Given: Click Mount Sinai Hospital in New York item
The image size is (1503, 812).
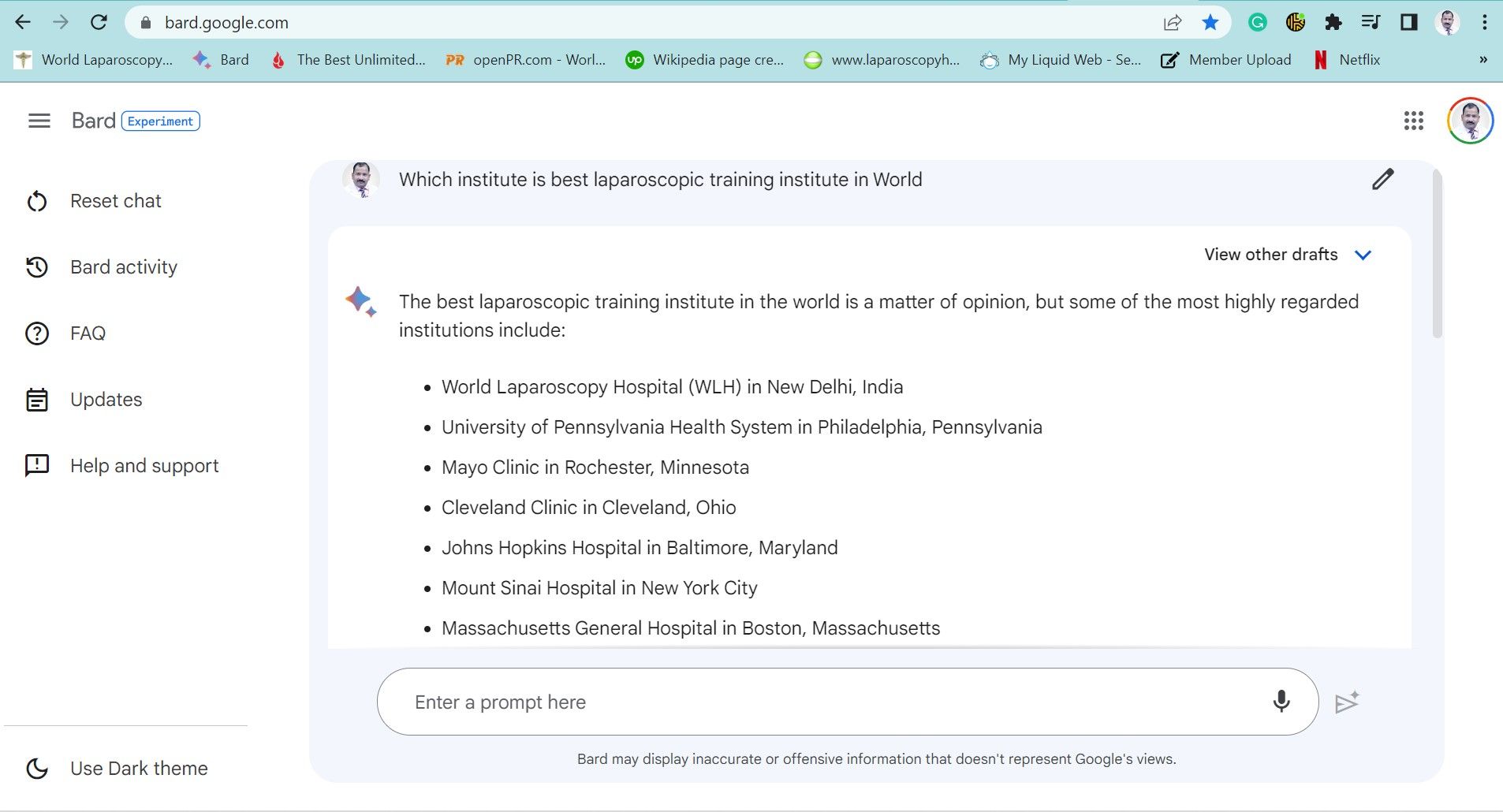Looking at the screenshot, I should (x=599, y=588).
